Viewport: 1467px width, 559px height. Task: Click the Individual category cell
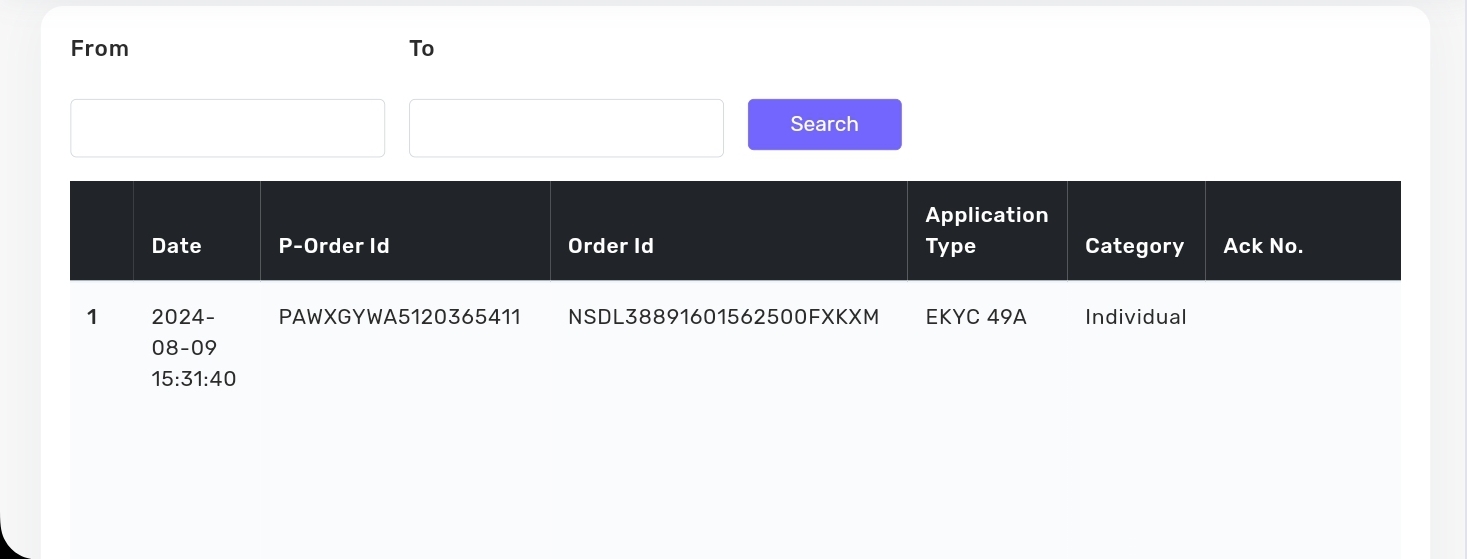coord(1135,318)
